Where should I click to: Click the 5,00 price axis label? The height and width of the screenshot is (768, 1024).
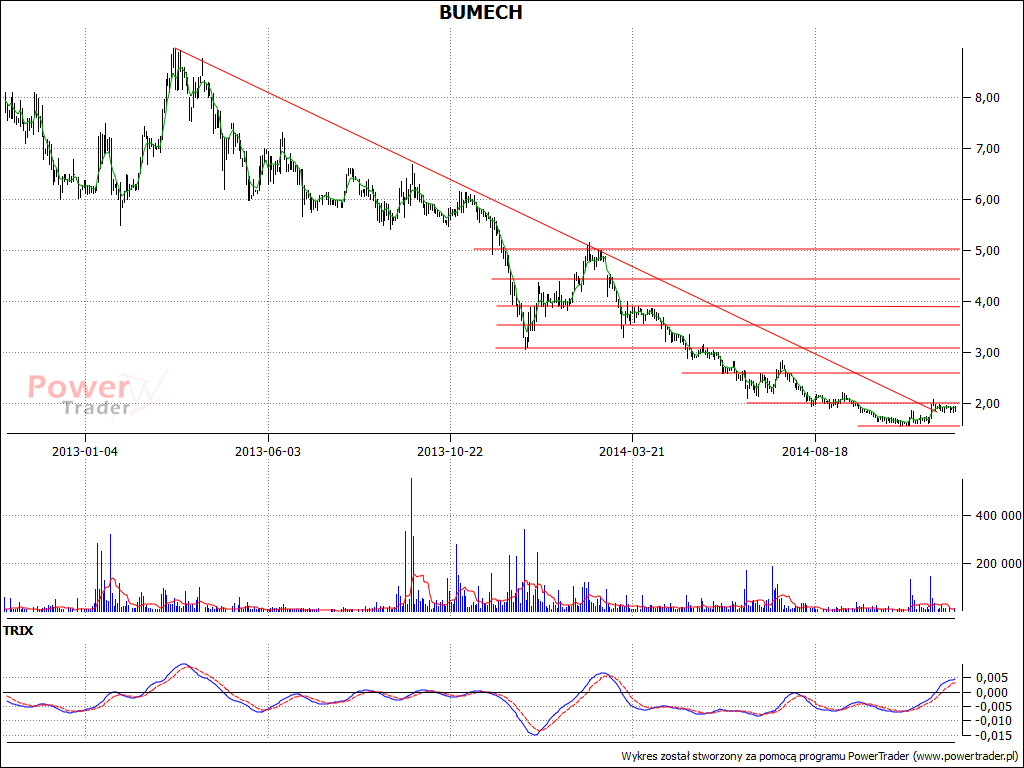(x=987, y=251)
